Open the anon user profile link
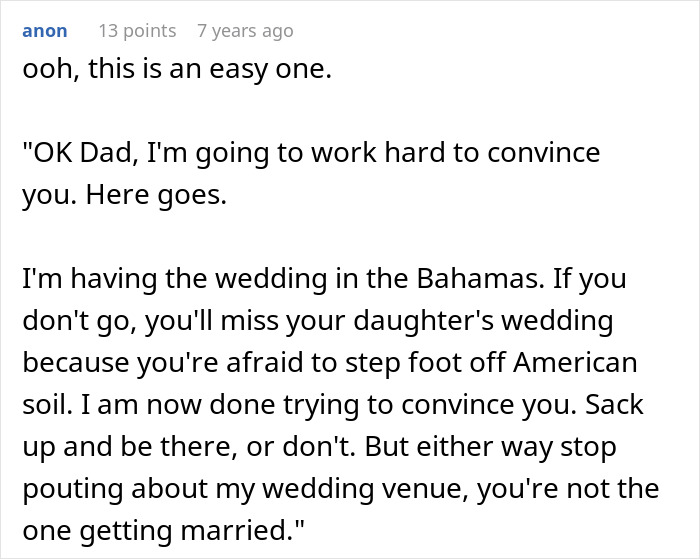This screenshot has width=700, height=559. point(45,31)
